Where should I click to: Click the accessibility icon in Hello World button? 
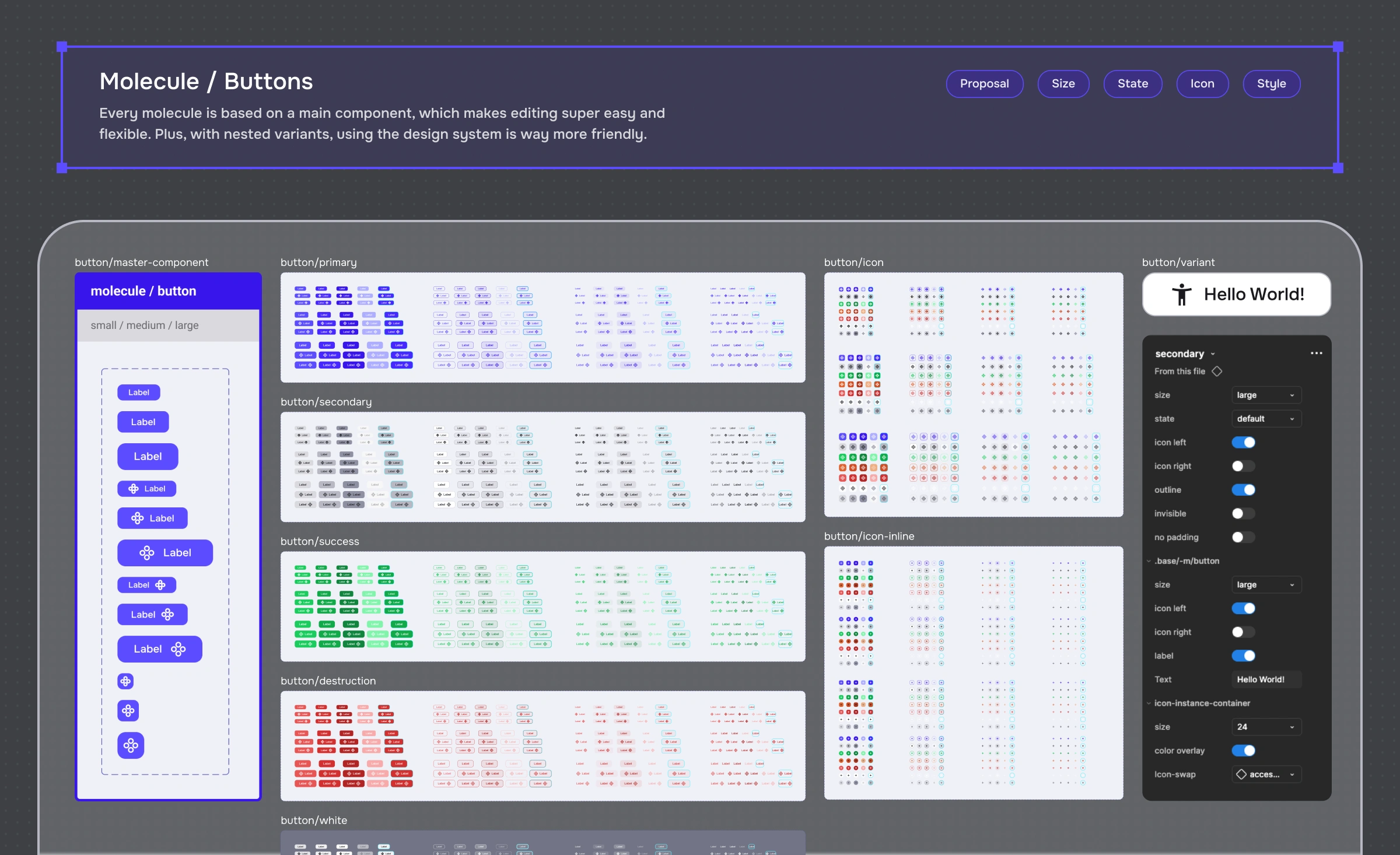pos(1181,295)
